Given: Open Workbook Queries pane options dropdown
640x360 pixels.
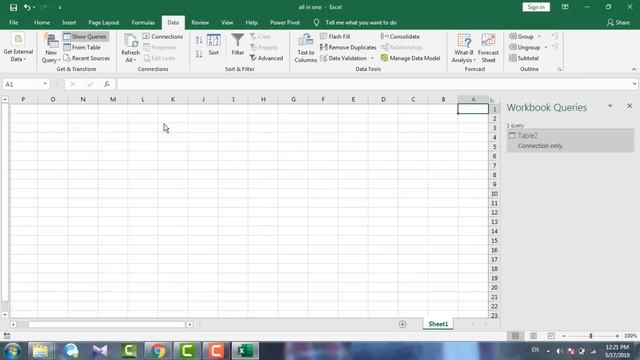Looking at the screenshot, I should (610, 106).
